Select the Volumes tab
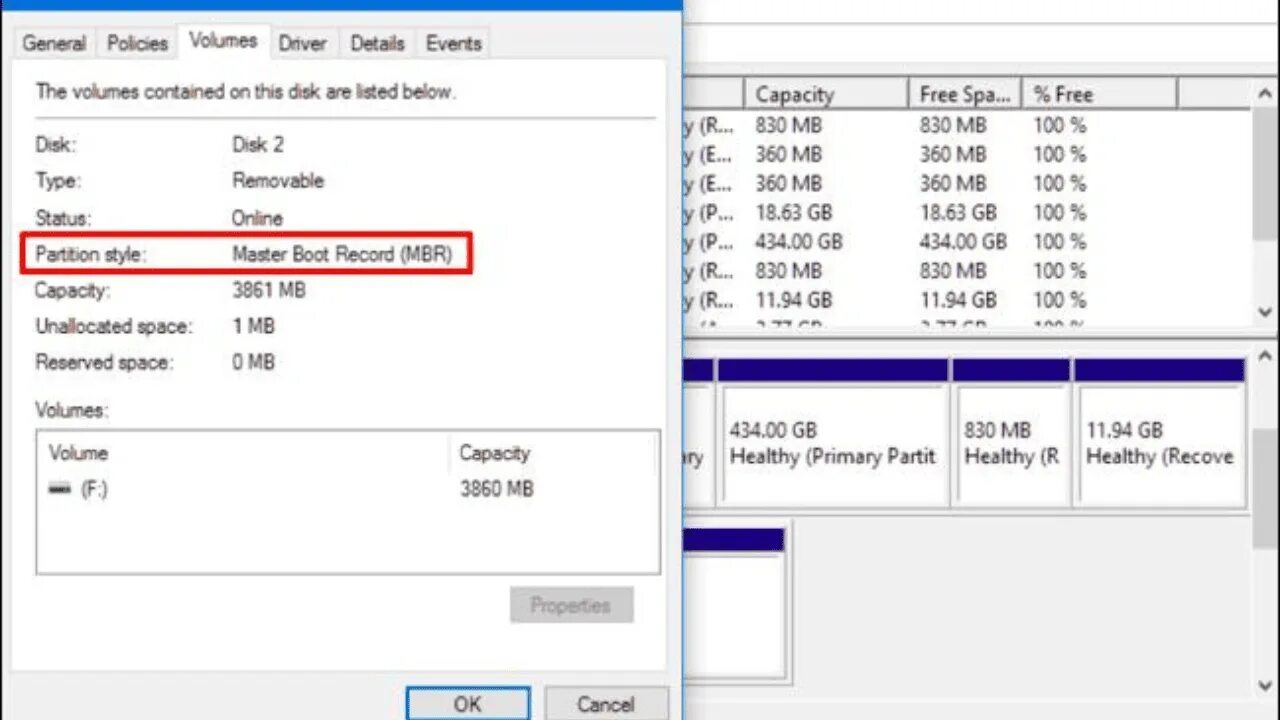Screen dimensions: 1280x720 pyautogui.click(x=223, y=40)
